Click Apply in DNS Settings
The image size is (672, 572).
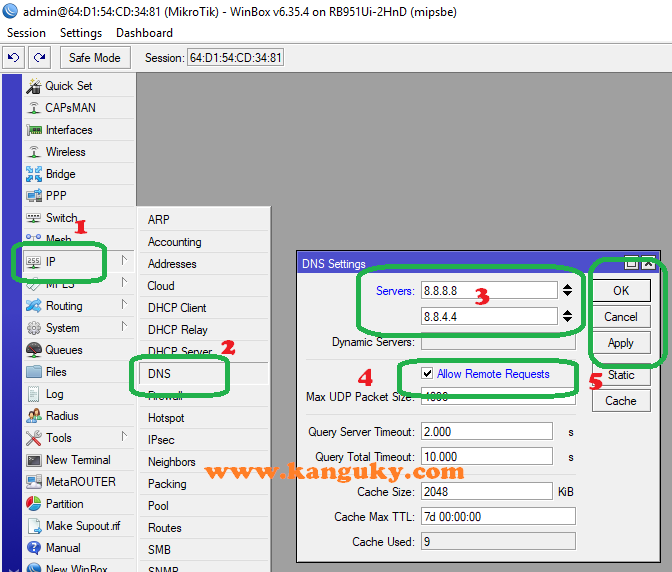(621, 343)
